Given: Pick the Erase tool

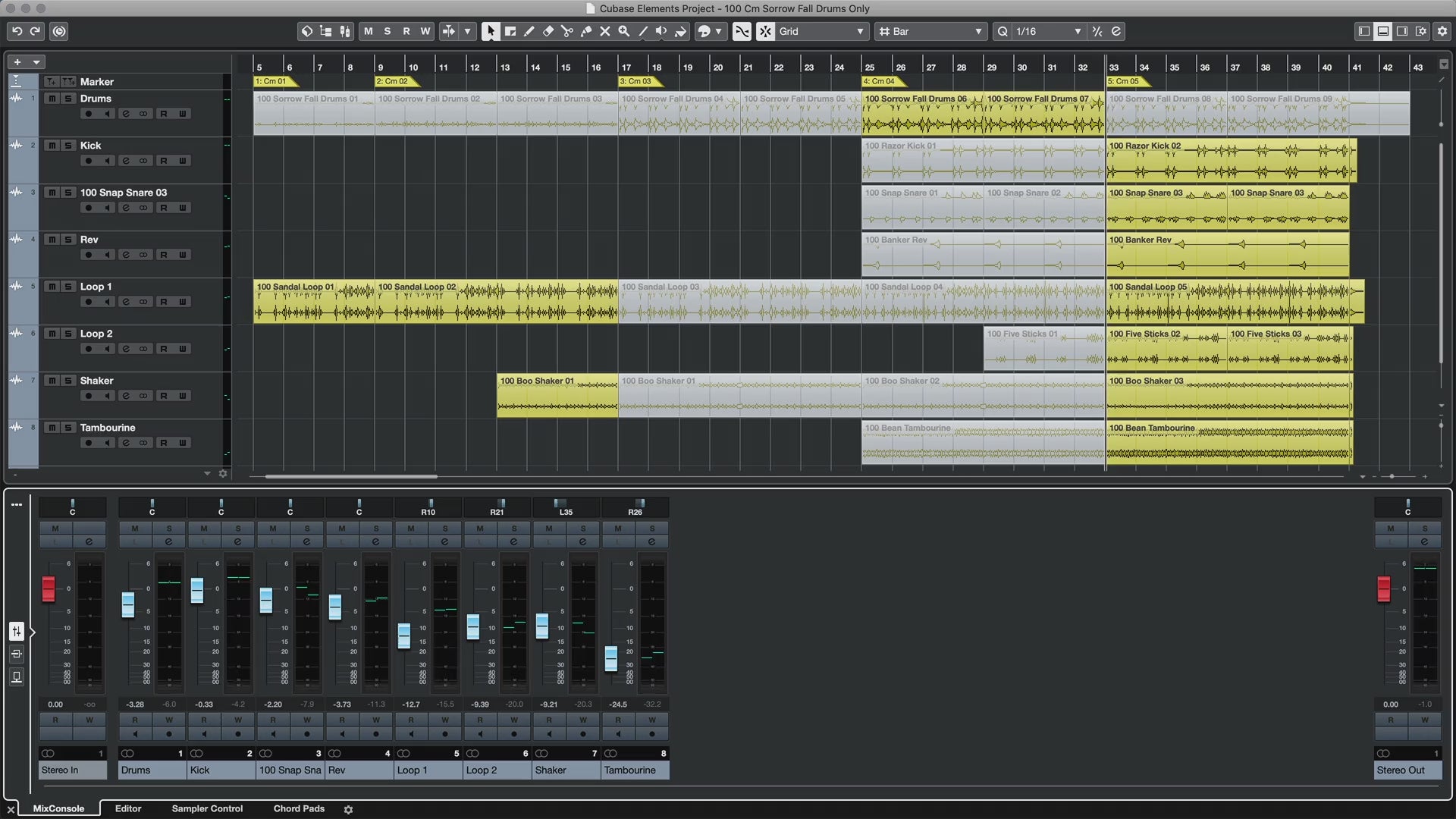Looking at the screenshot, I should [548, 31].
